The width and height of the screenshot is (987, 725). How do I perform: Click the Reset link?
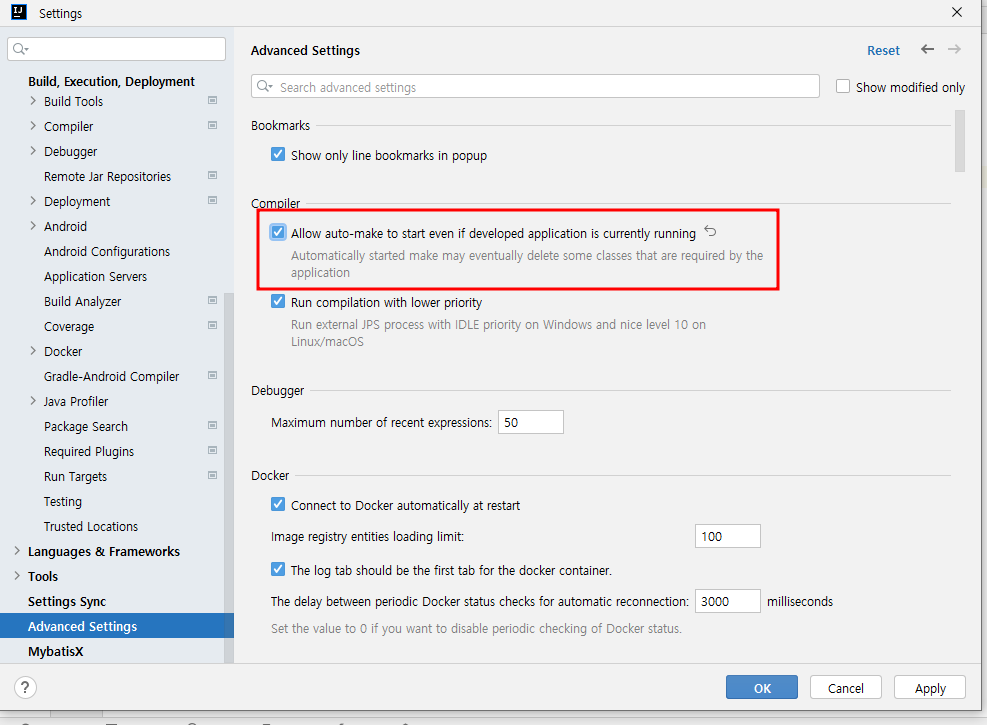click(x=883, y=50)
